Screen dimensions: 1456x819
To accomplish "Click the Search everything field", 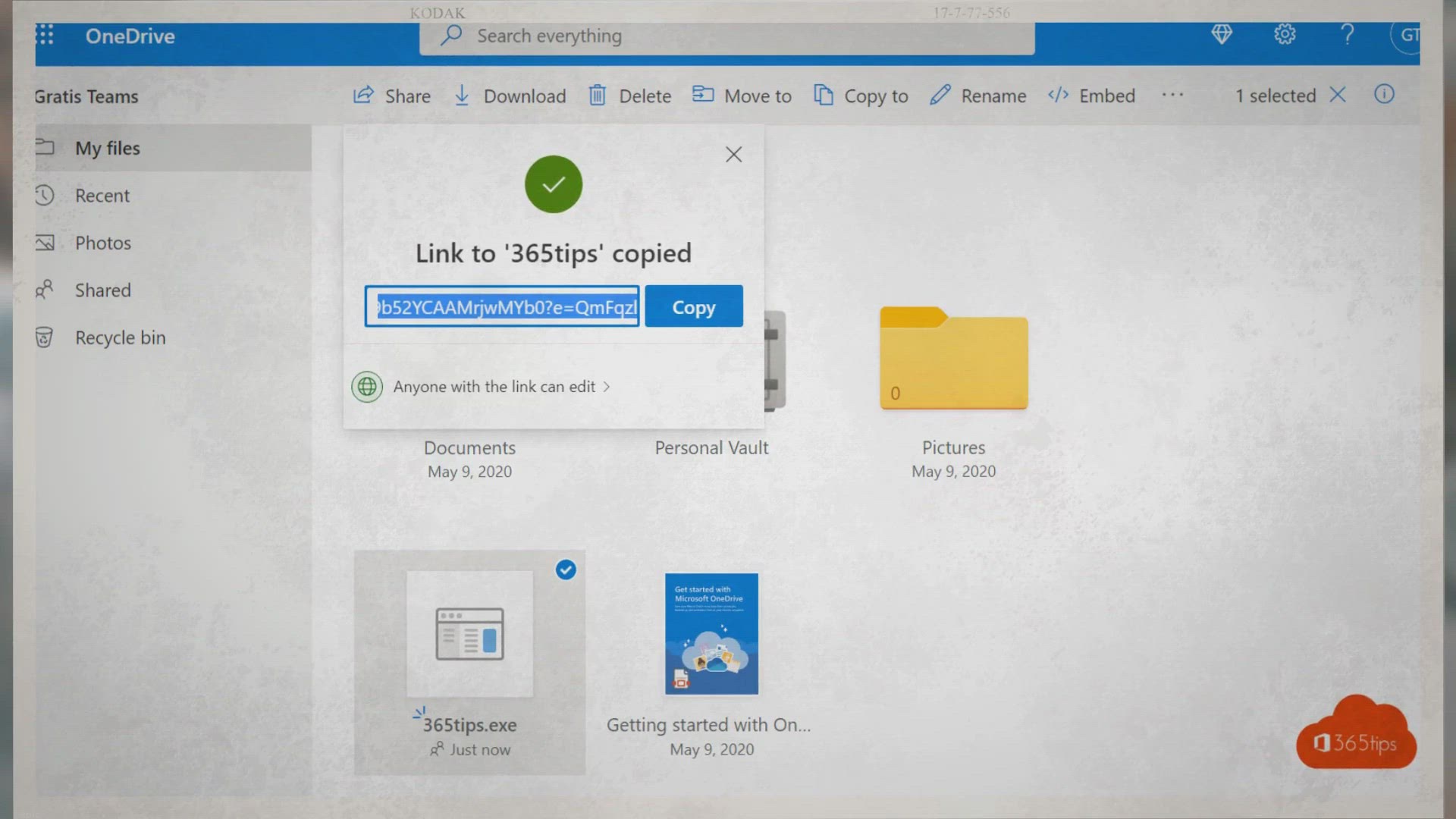I will 726,36.
